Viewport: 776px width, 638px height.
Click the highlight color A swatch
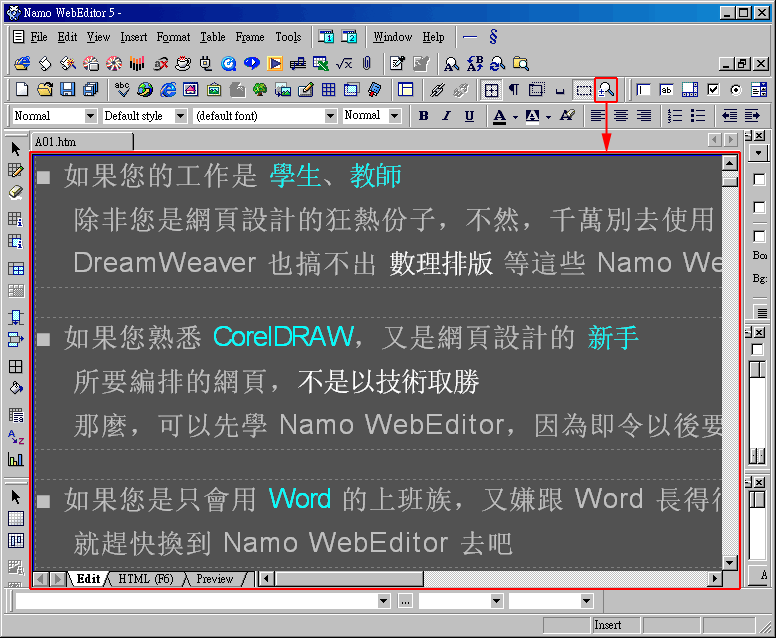533,116
